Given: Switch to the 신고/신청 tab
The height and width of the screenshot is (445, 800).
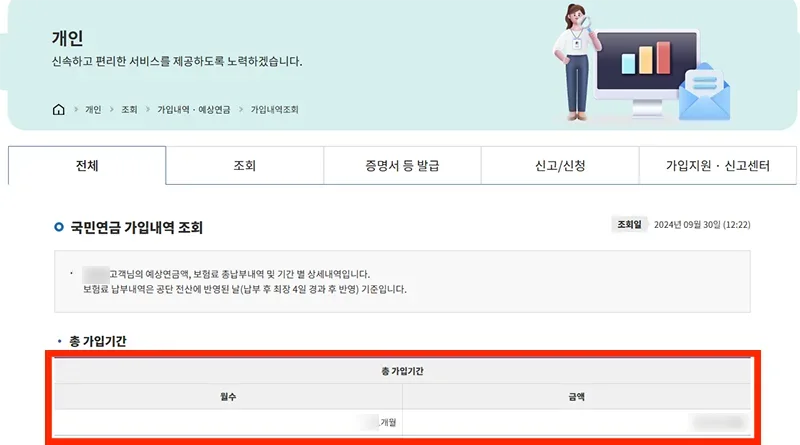Looking at the screenshot, I should [560, 165].
